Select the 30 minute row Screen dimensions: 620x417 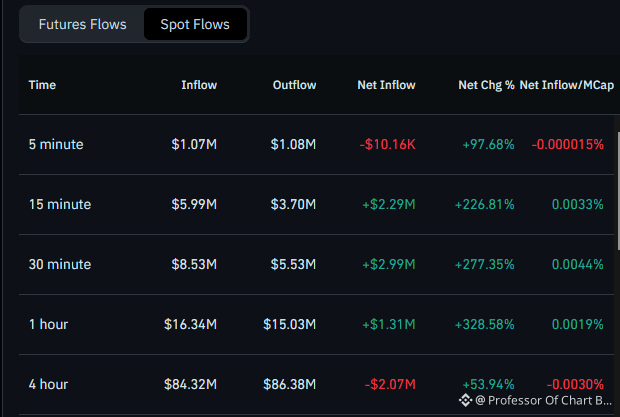tap(316, 264)
